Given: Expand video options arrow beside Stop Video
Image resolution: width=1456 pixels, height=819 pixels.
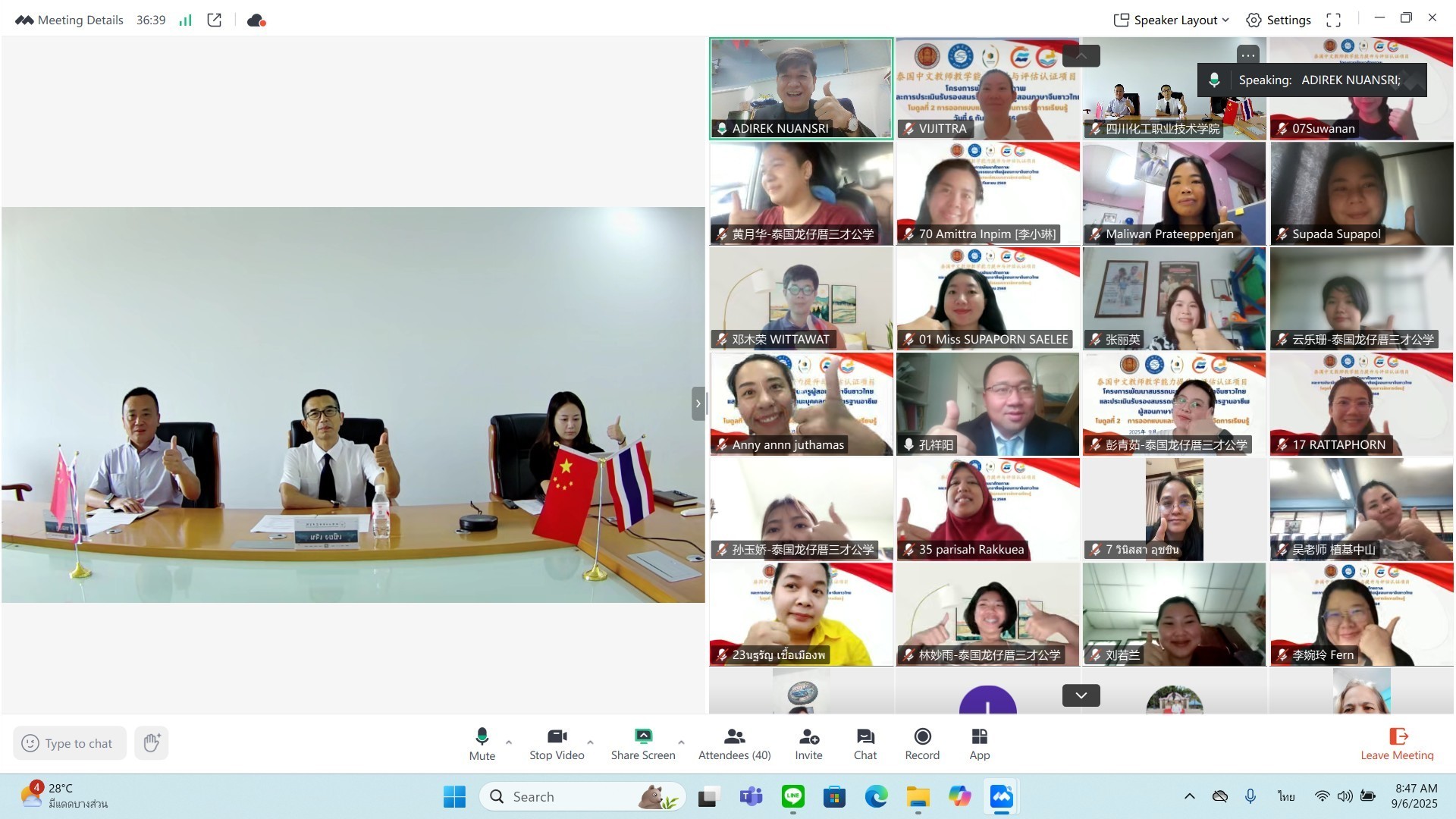Looking at the screenshot, I should pos(590,742).
